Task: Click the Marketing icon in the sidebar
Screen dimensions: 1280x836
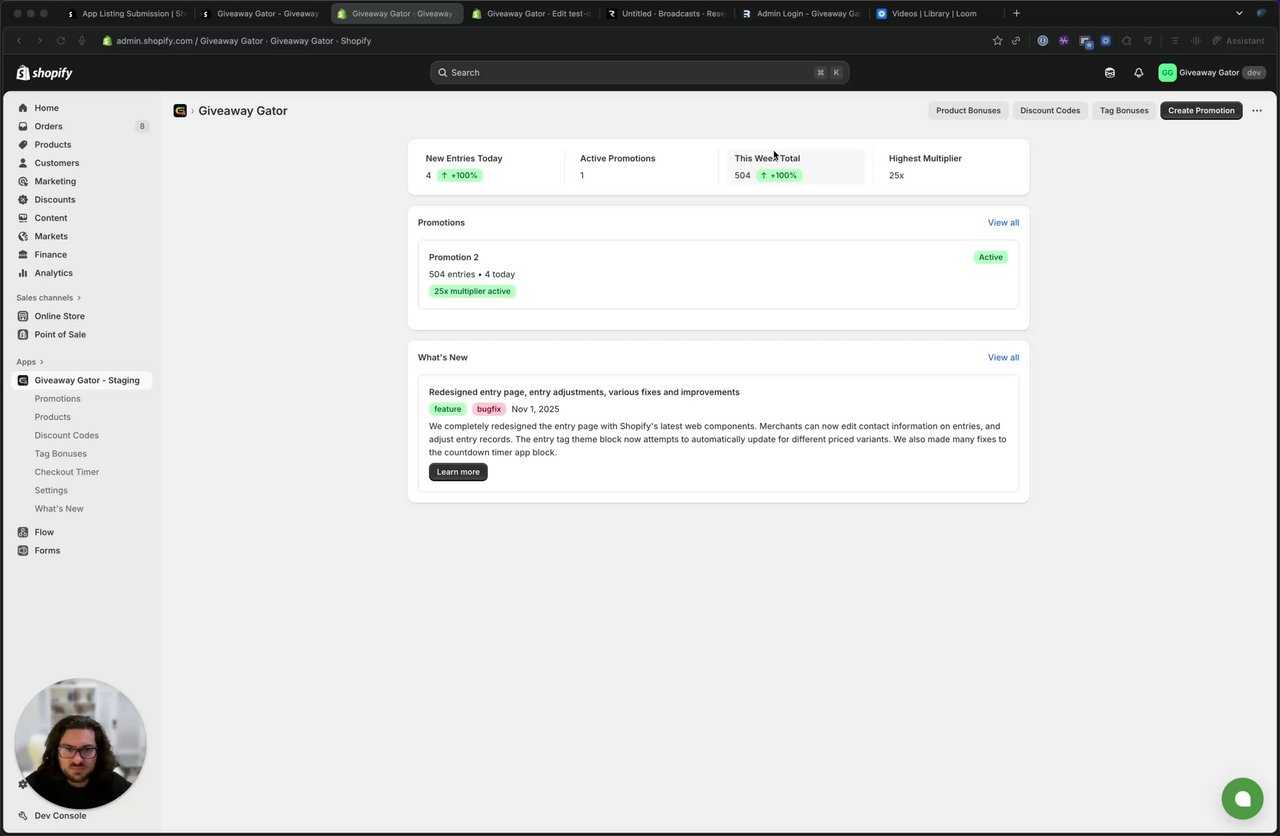Action: (23, 181)
